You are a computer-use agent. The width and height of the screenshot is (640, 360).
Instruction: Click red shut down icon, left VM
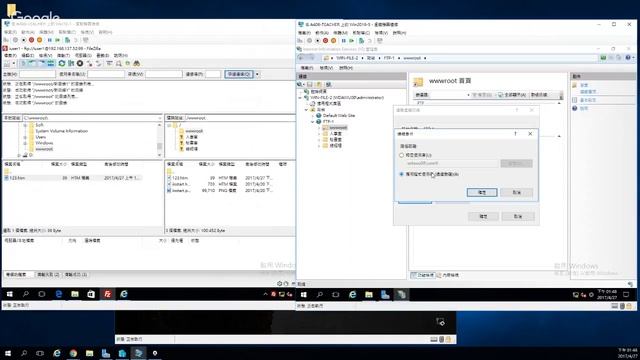coord(31,40)
